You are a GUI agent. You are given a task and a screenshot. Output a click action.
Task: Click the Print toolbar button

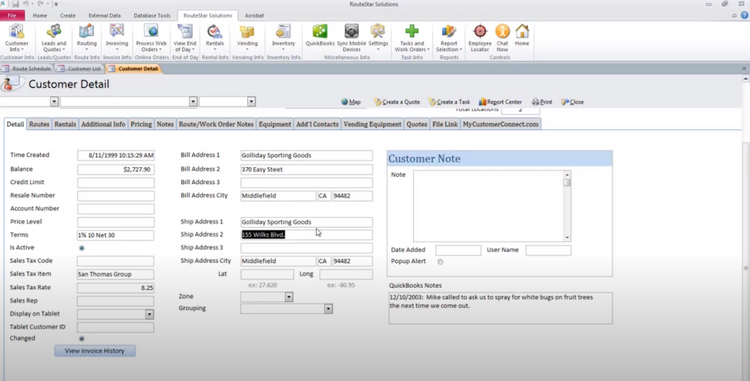pos(542,102)
